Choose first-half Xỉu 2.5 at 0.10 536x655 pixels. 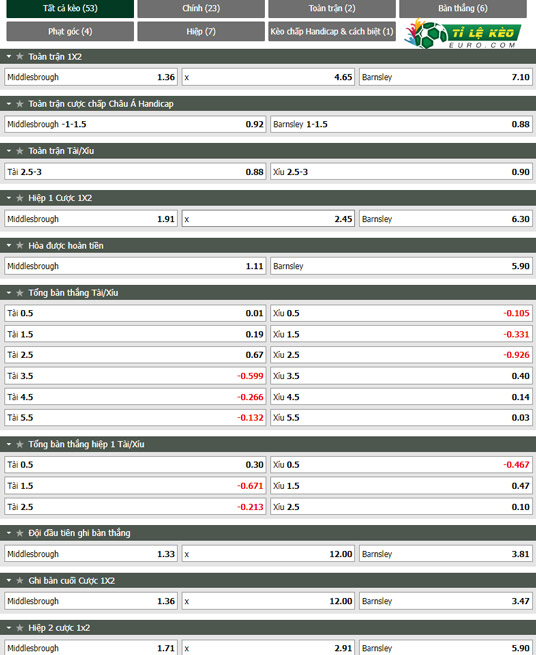pos(401,507)
